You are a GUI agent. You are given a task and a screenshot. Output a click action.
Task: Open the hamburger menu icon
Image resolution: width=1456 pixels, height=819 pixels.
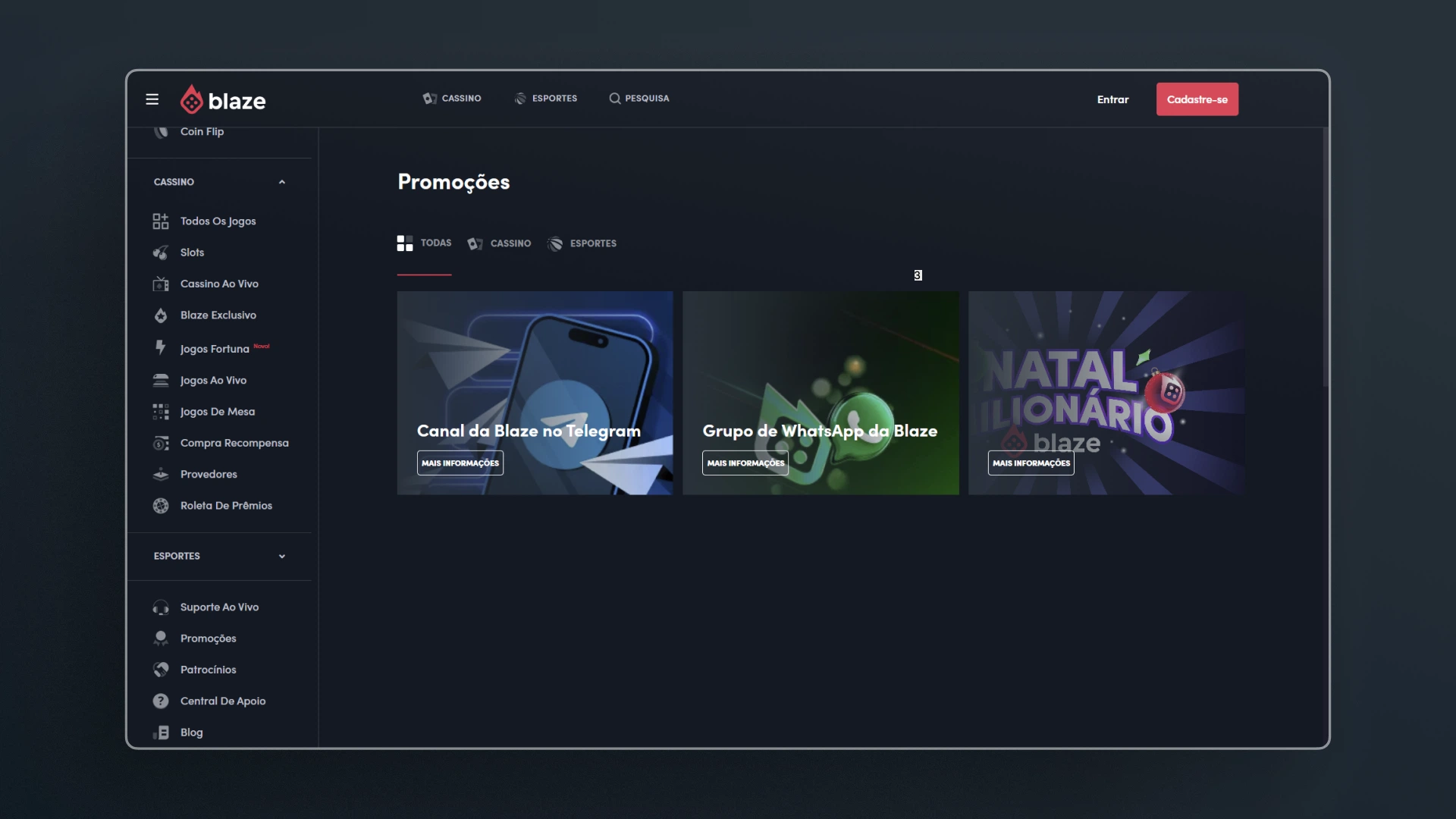point(152,99)
